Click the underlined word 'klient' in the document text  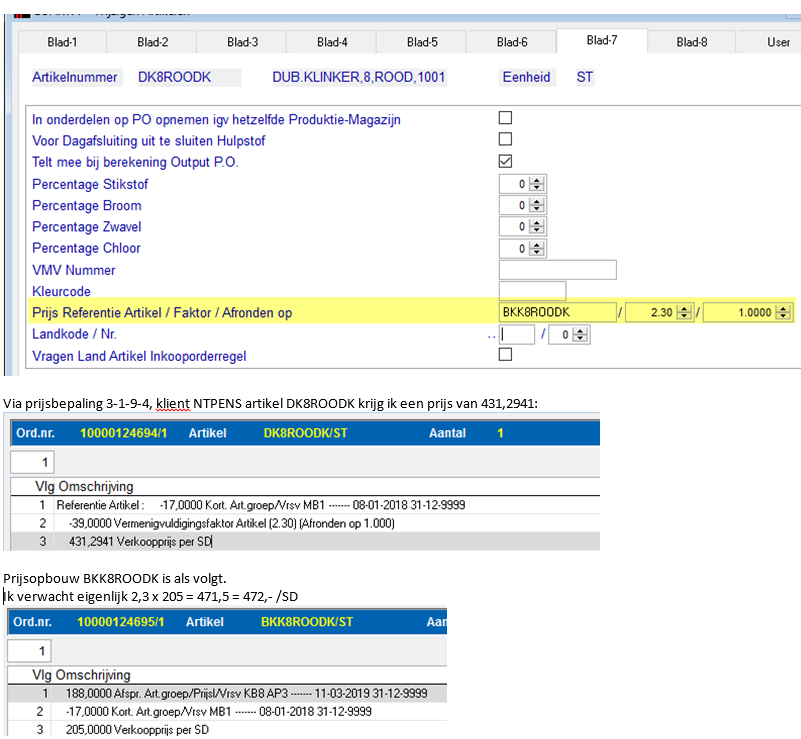tap(173, 403)
